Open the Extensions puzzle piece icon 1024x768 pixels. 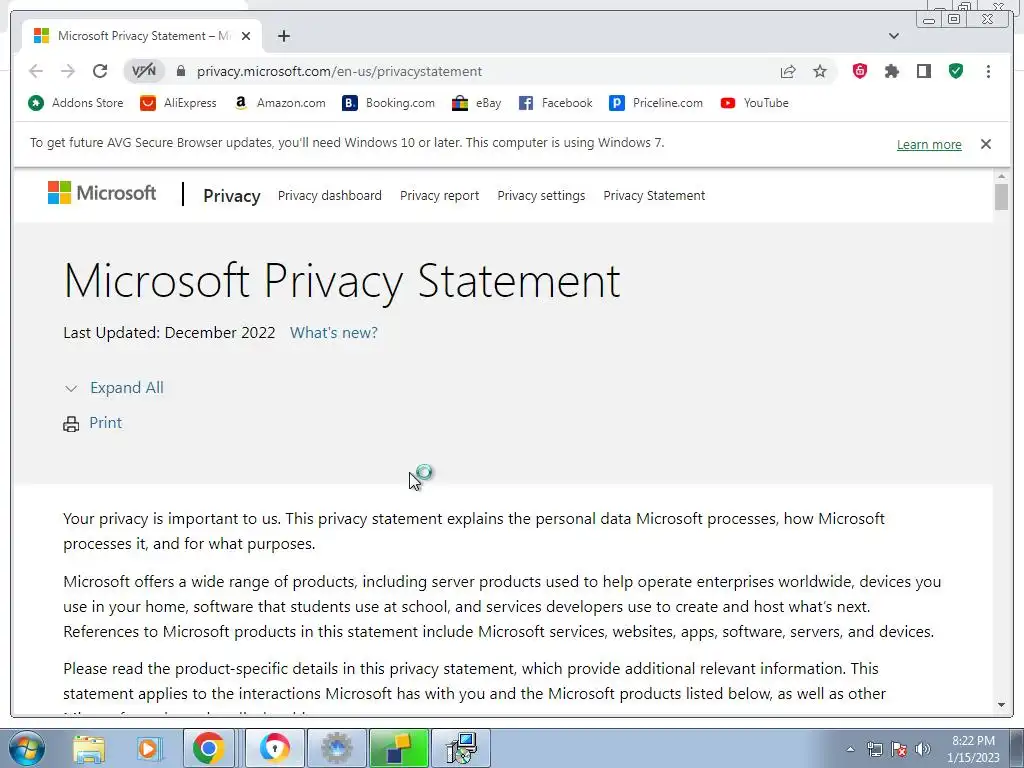pyautogui.click(x=892, y=71)
